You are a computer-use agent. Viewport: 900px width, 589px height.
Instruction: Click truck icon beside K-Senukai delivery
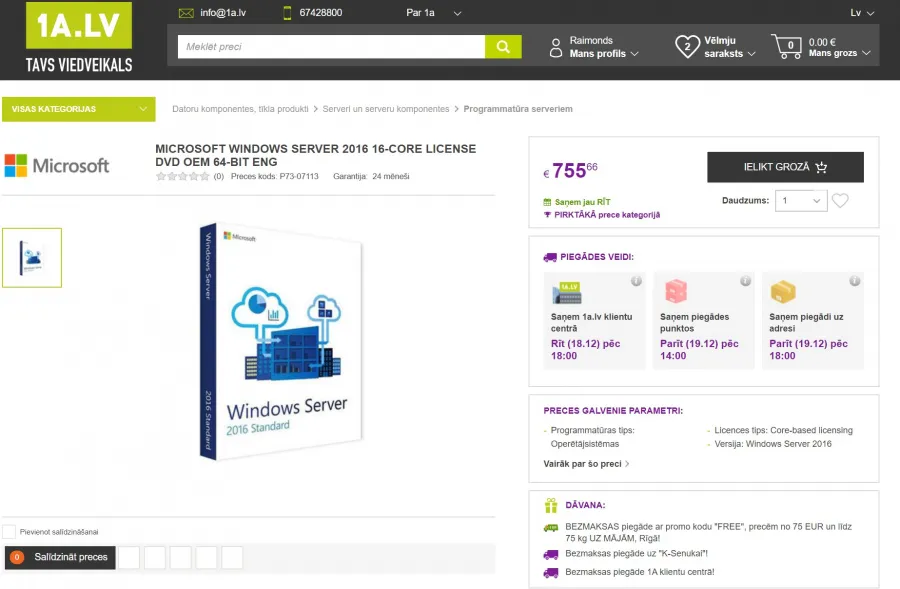551,554
